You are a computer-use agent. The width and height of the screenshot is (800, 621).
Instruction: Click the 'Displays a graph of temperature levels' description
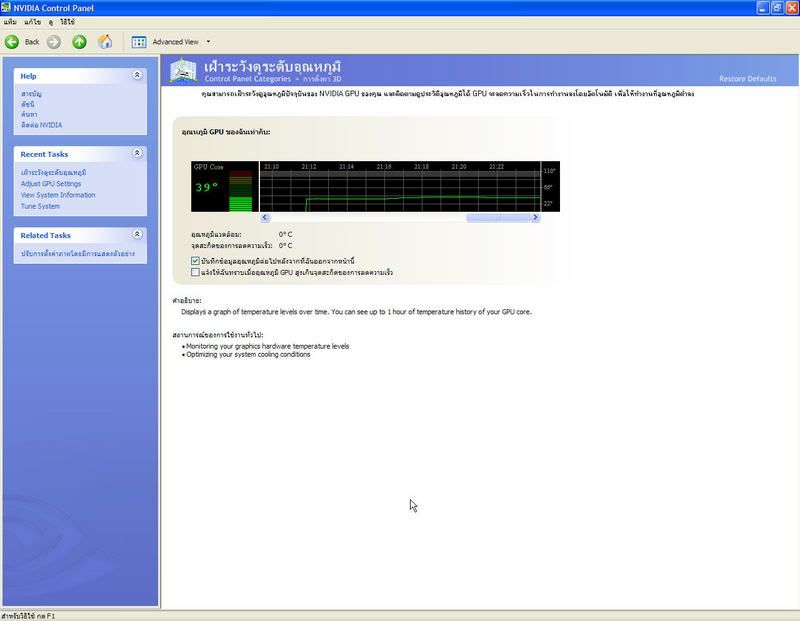356,312
